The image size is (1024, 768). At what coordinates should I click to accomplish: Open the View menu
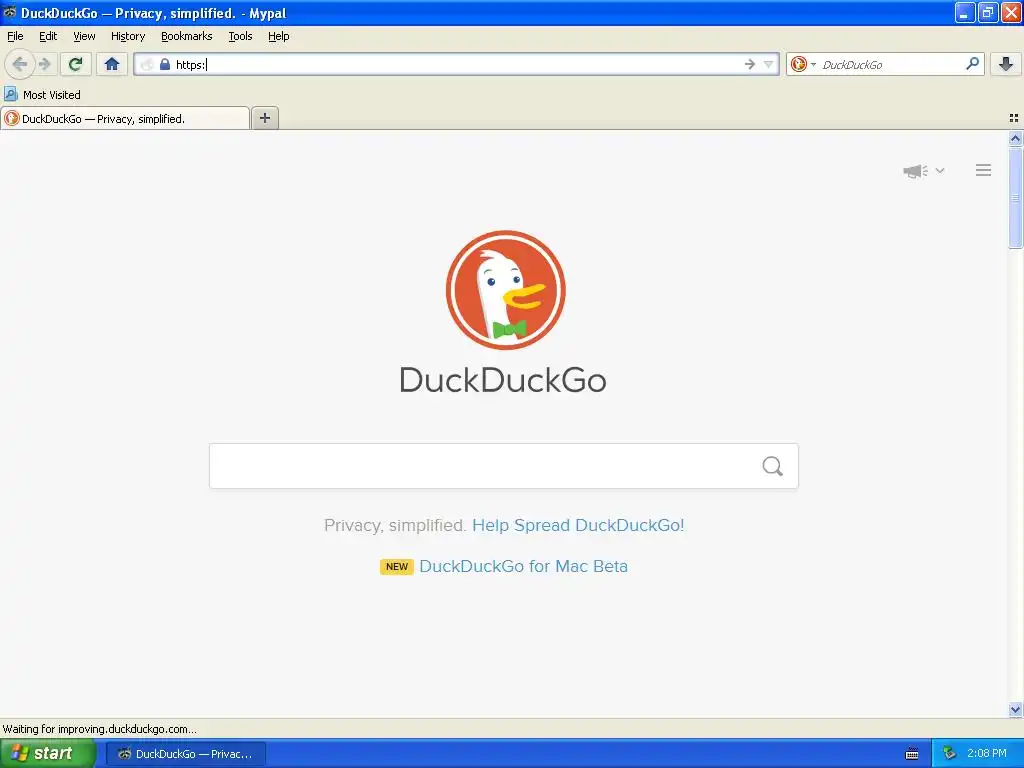(x=84, y=36)
